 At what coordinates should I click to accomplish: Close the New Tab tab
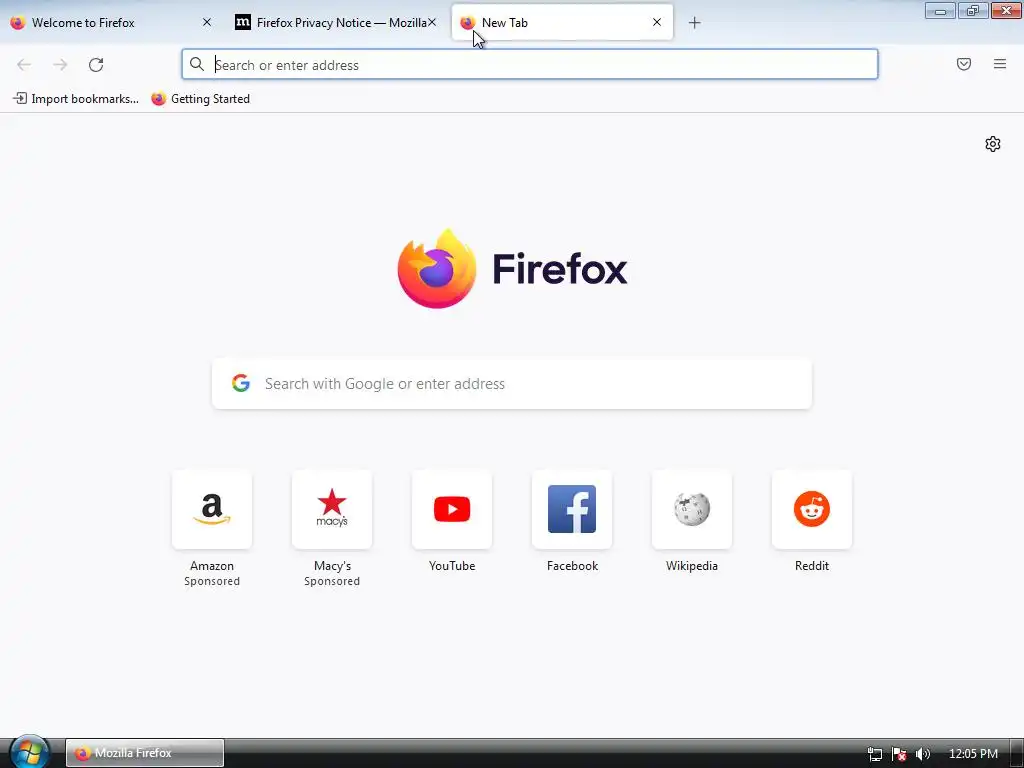coord(657,22)
